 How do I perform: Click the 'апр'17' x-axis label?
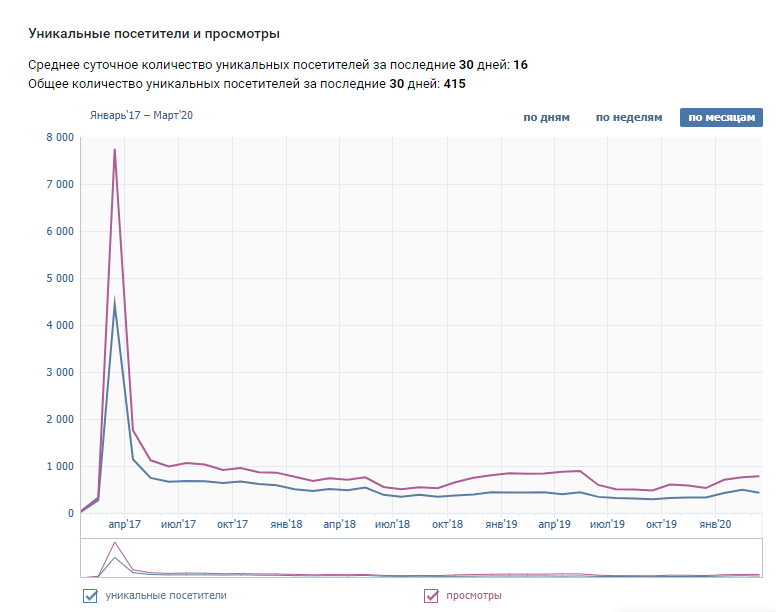click(124, 524)
